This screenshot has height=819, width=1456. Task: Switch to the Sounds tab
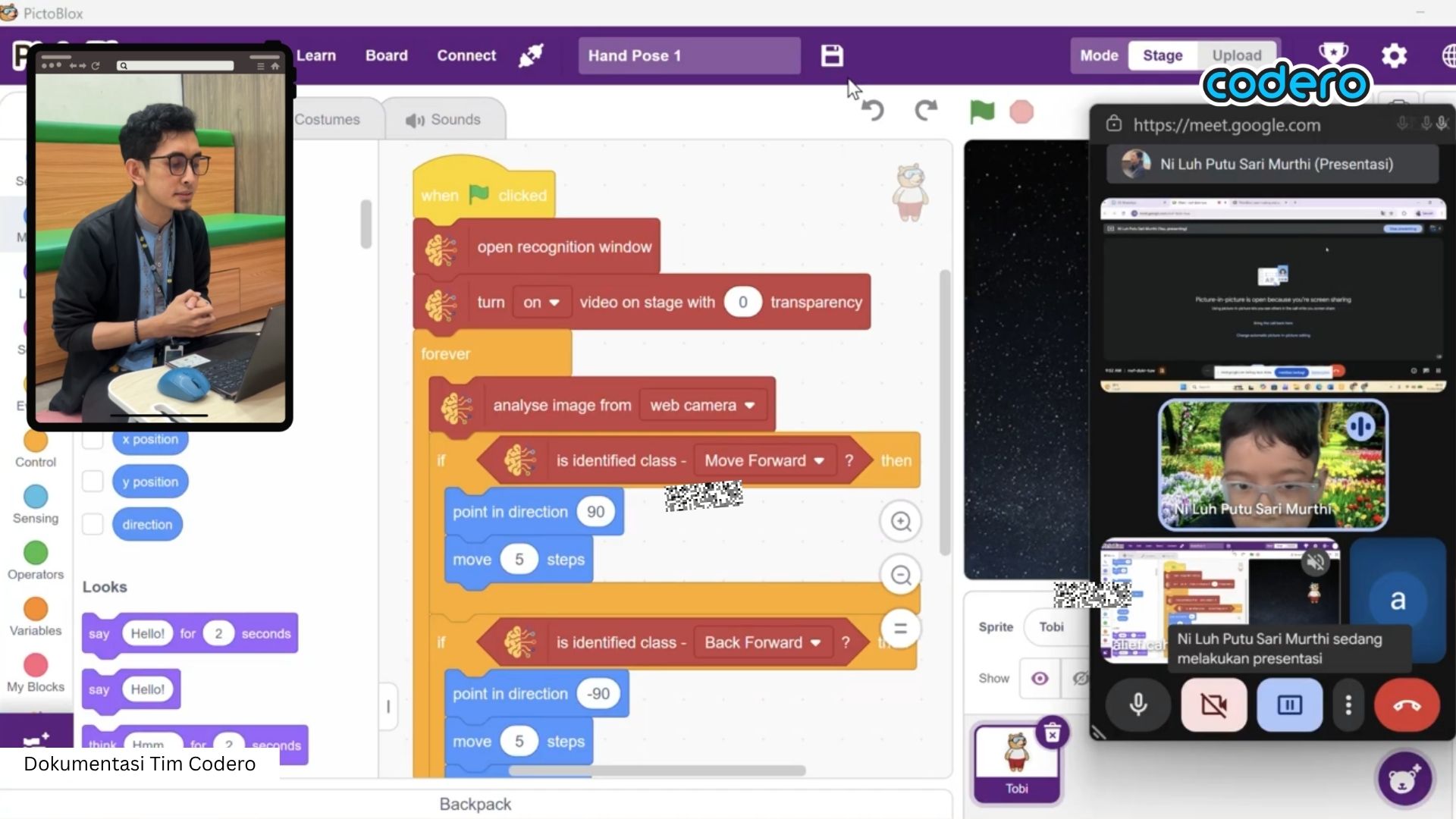pos(444,118)
